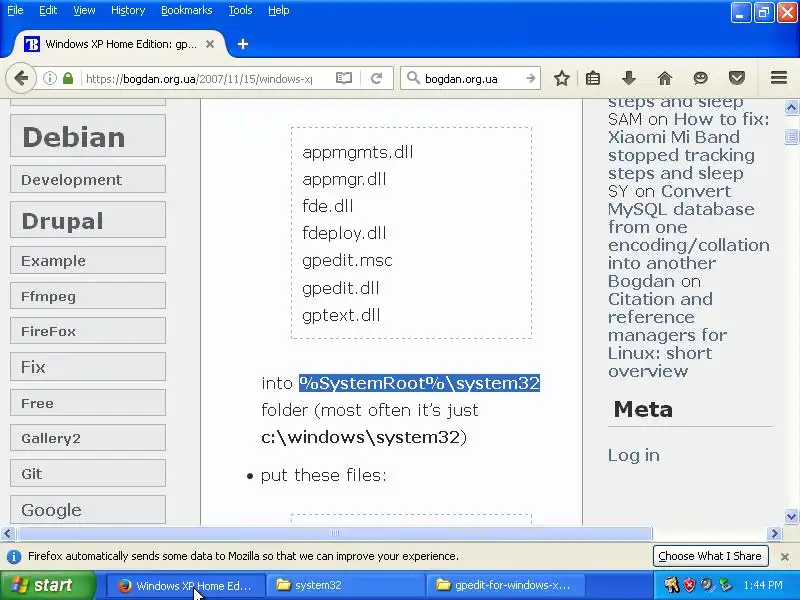This screenshot has width=800, height=600.
Task: Open the Git tag link
Action: [88, 473]
